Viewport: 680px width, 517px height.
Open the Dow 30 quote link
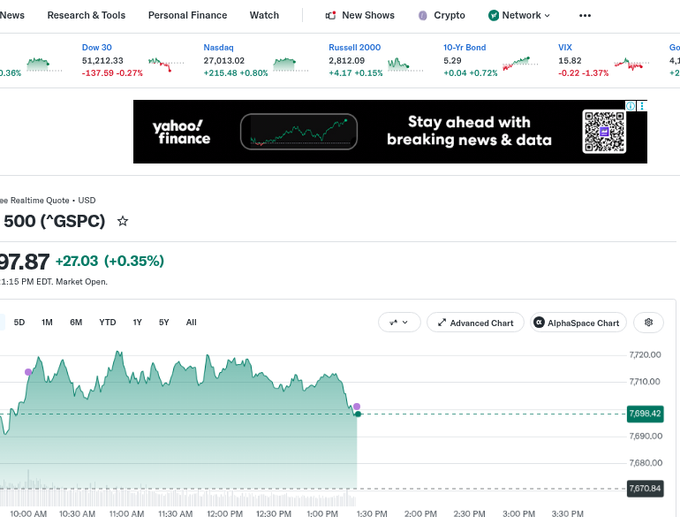(x=97, y=47)
